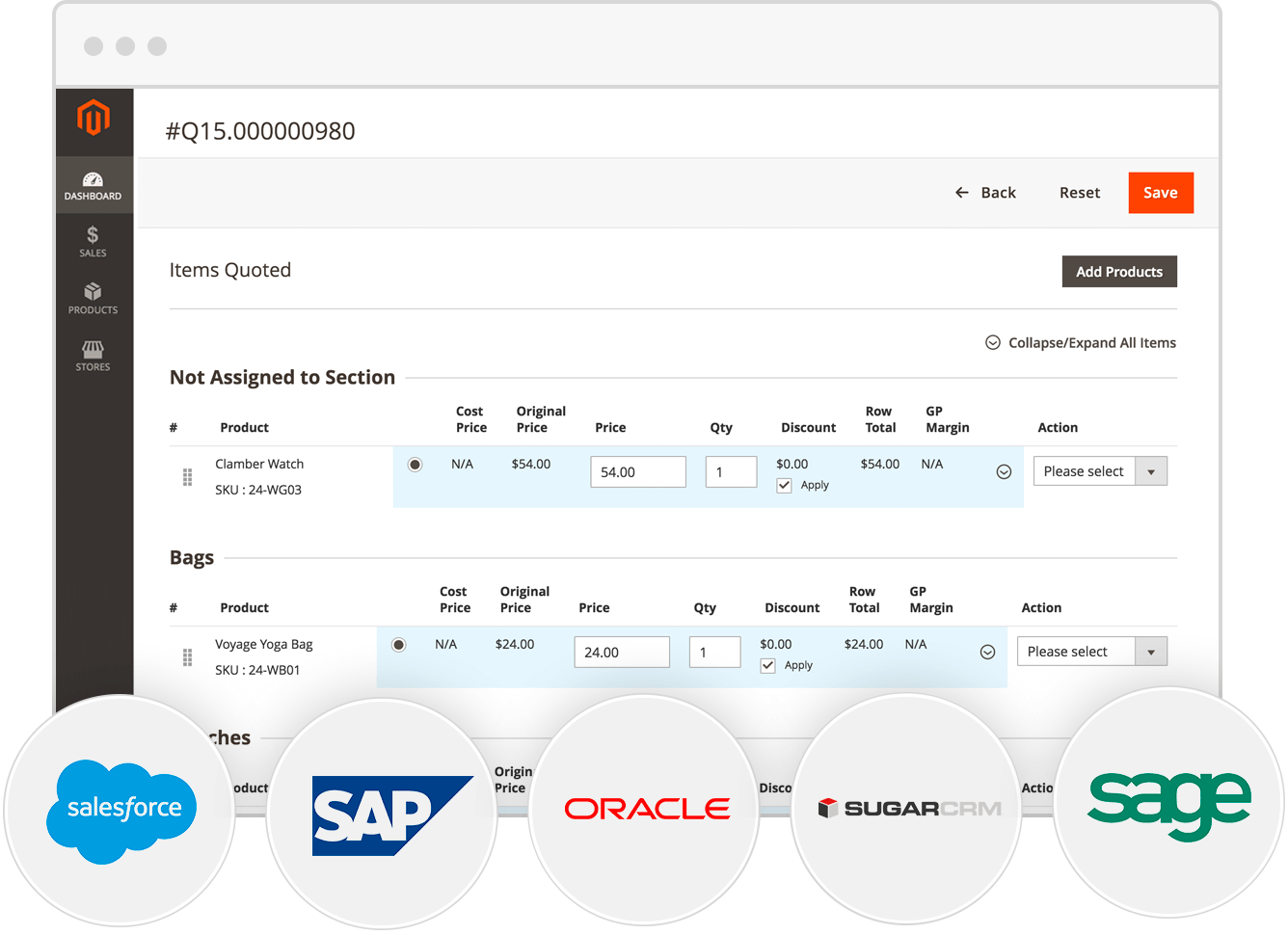Click the Clamber Watch product name

[x=259, y=465]
